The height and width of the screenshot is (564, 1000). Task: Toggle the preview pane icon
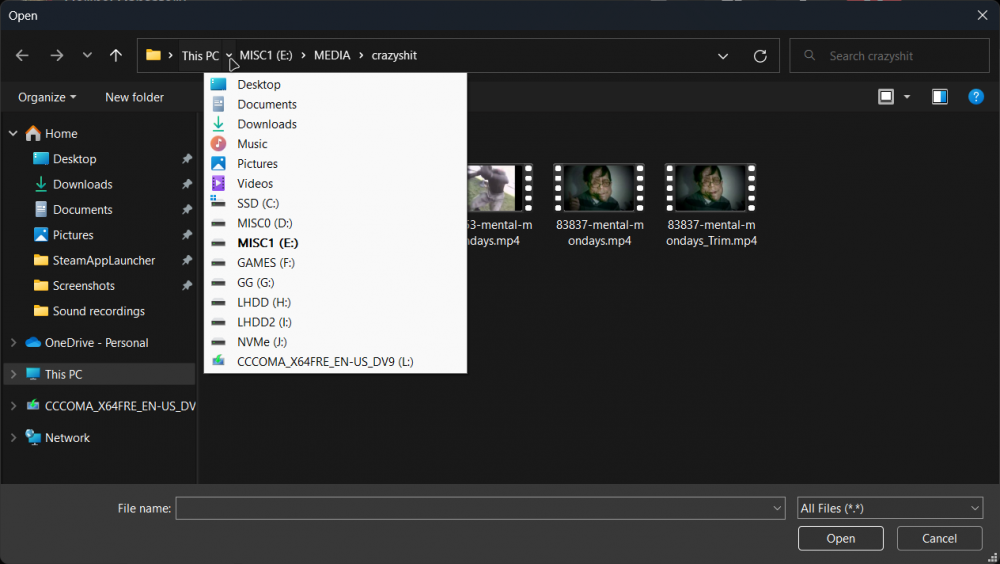coord(940,97)
